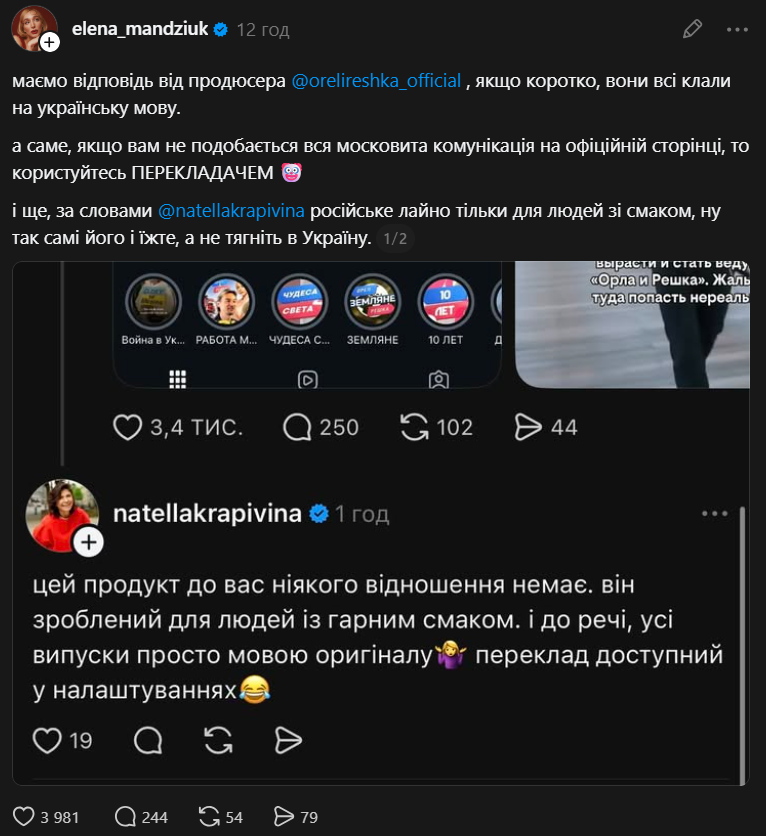The height and width of the screenshot is (836, 766).
Task: Repost the post with 54 reposts
Action: [x=210, y=816]
